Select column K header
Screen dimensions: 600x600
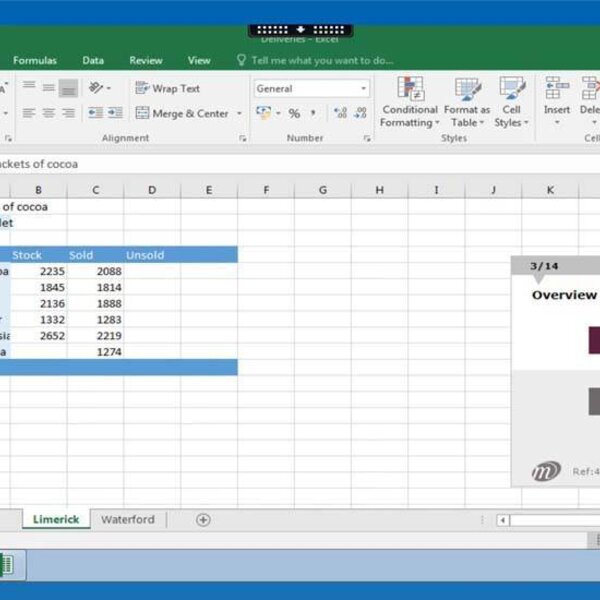click(x=550, y=190)
